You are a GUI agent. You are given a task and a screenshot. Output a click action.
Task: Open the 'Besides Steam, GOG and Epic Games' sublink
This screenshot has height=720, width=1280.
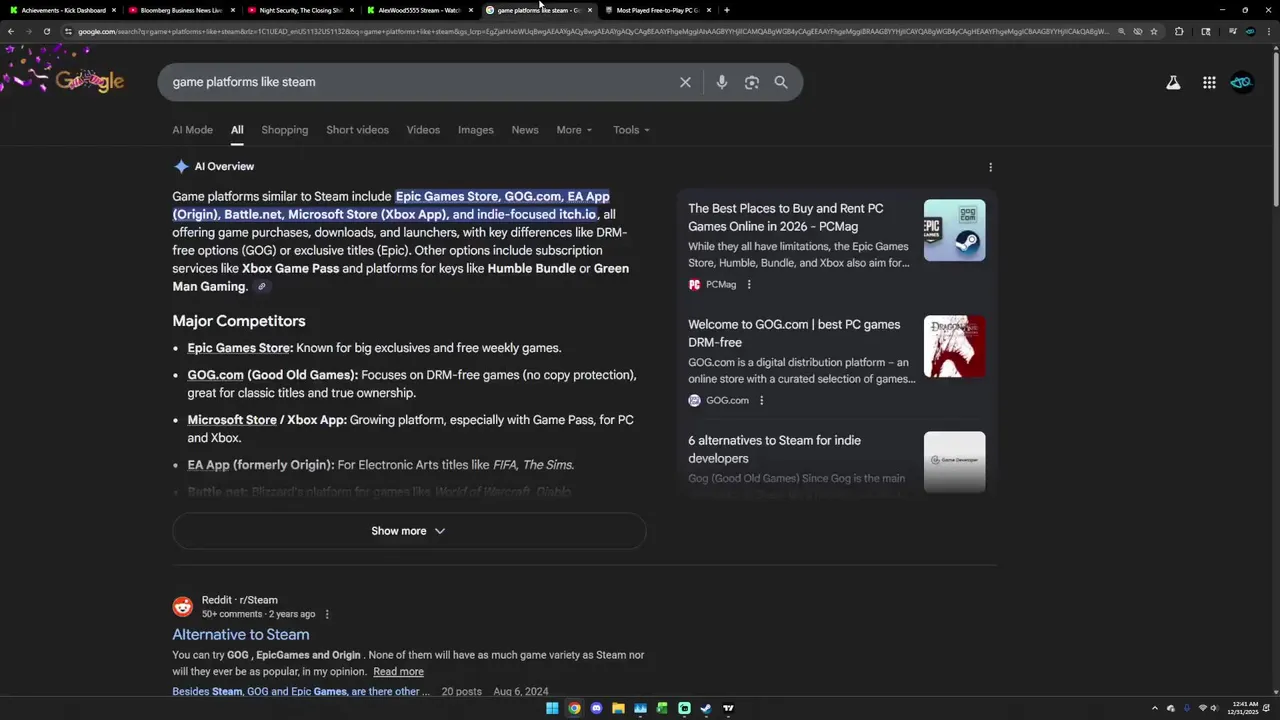tap(301, 691)
